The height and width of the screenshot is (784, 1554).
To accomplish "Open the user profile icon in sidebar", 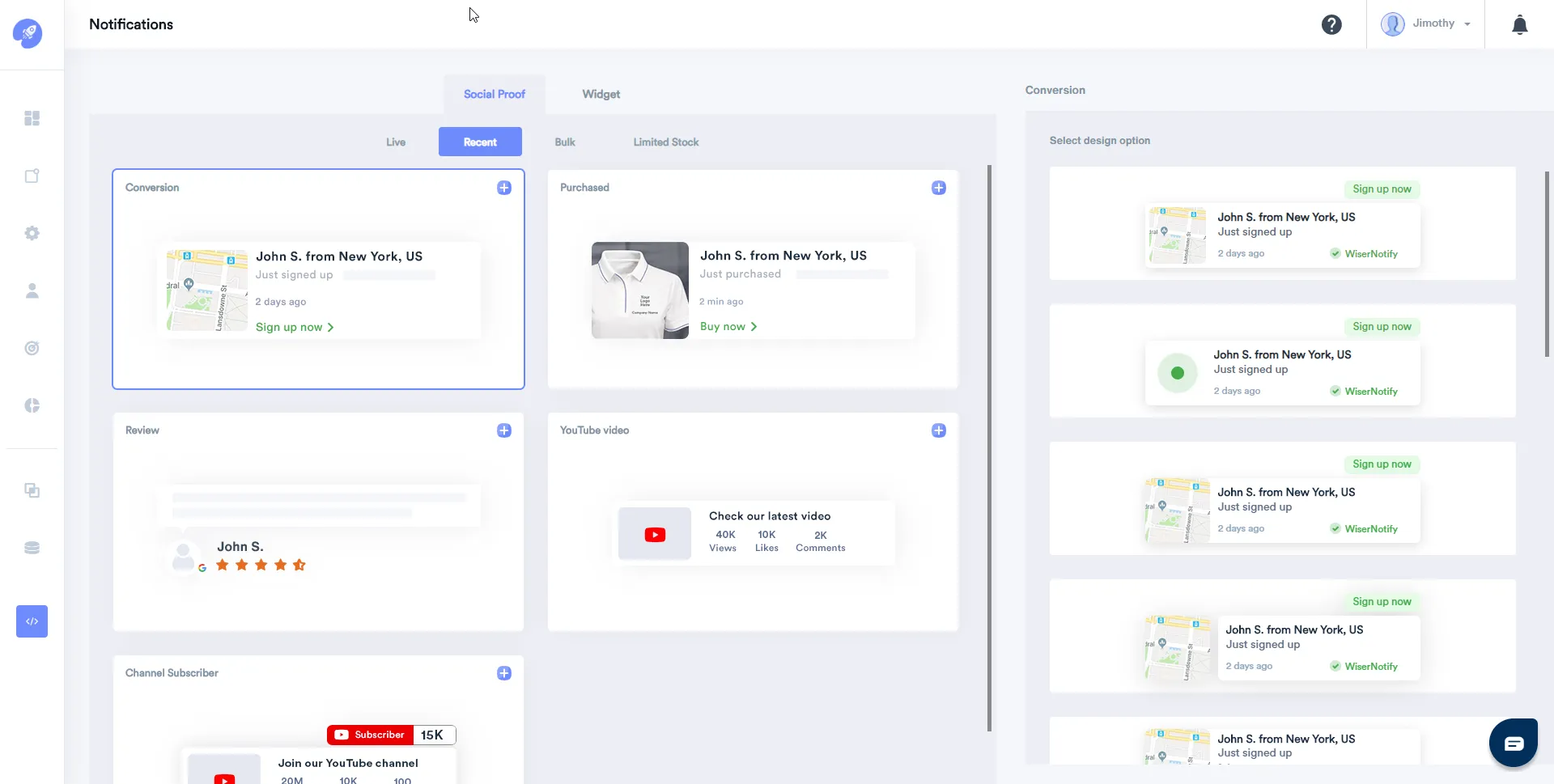I will pos(32,290).
